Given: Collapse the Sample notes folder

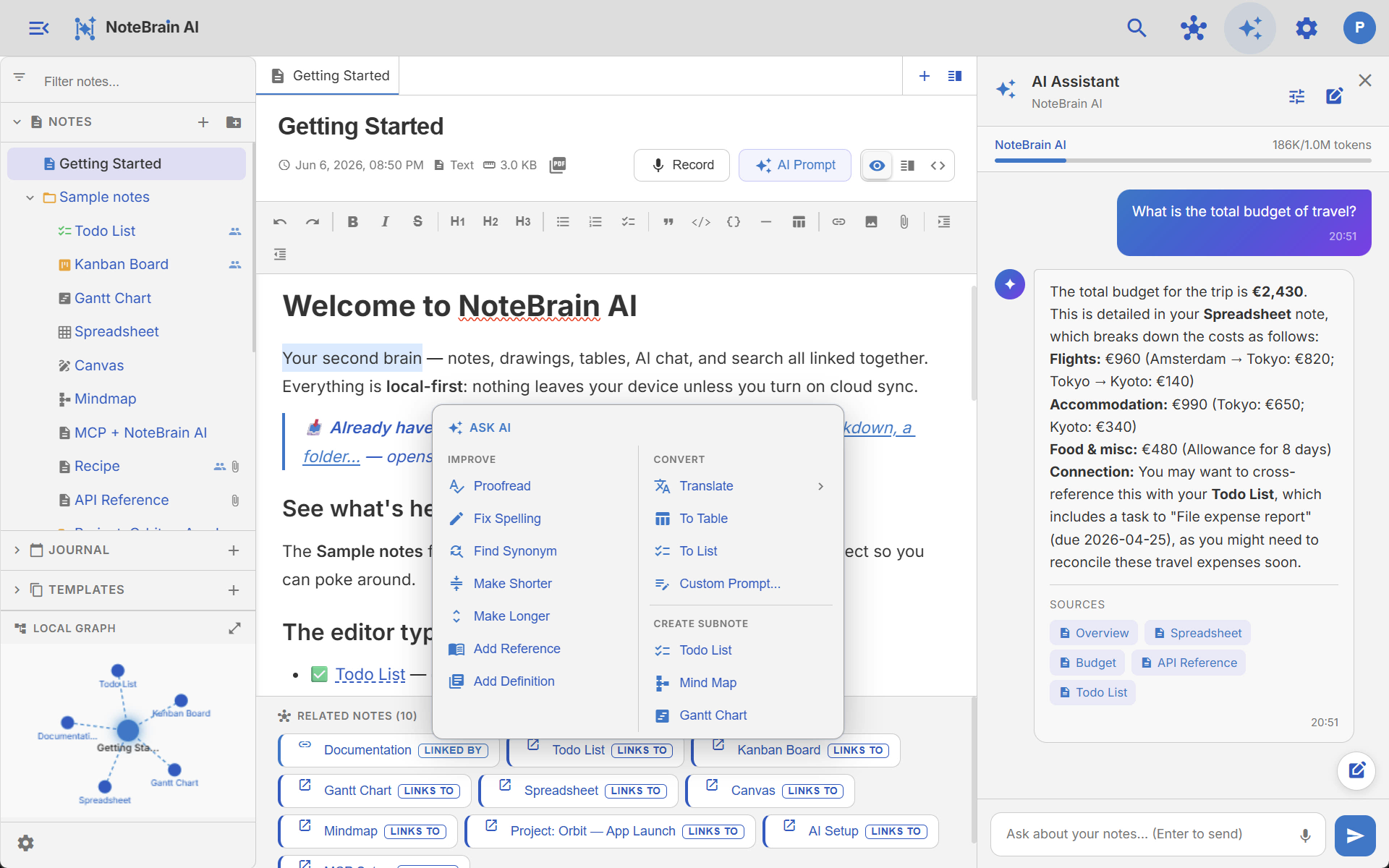Looking at the screenshot, I should click(30, 197).
